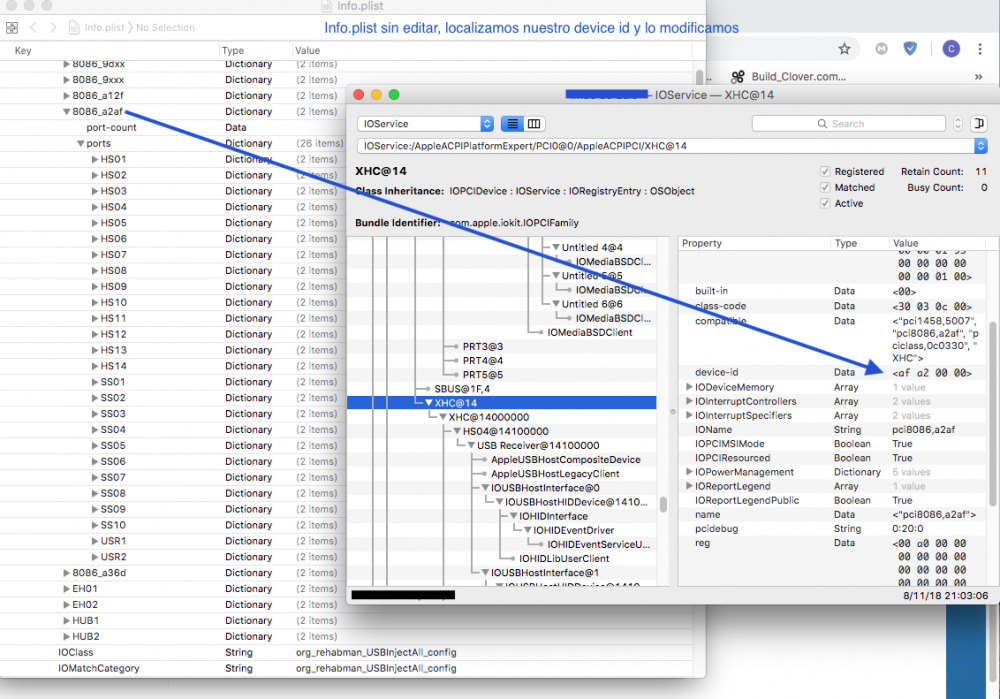Select the IOClass row in Info.plist
Screen dimensions: 1000x699
[346, 652]
